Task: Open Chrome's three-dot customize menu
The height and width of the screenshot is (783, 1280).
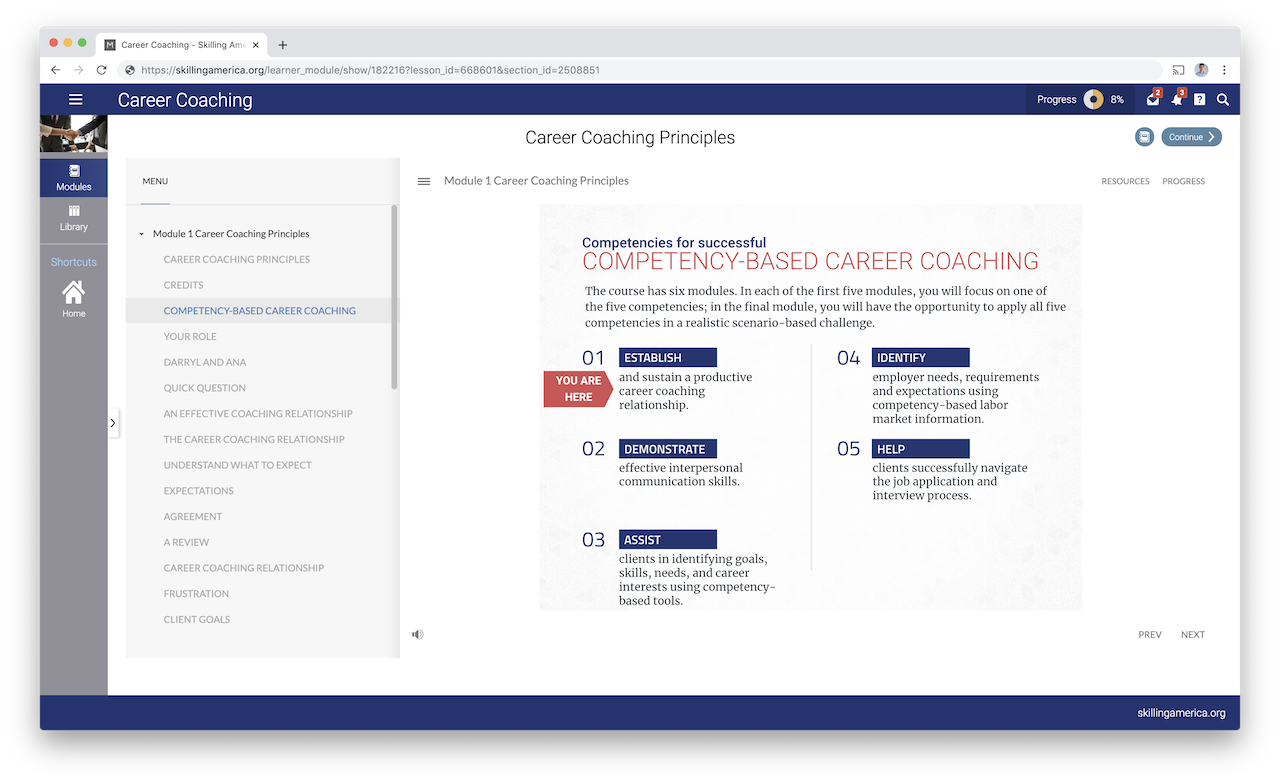Action: click(1223, 70)
